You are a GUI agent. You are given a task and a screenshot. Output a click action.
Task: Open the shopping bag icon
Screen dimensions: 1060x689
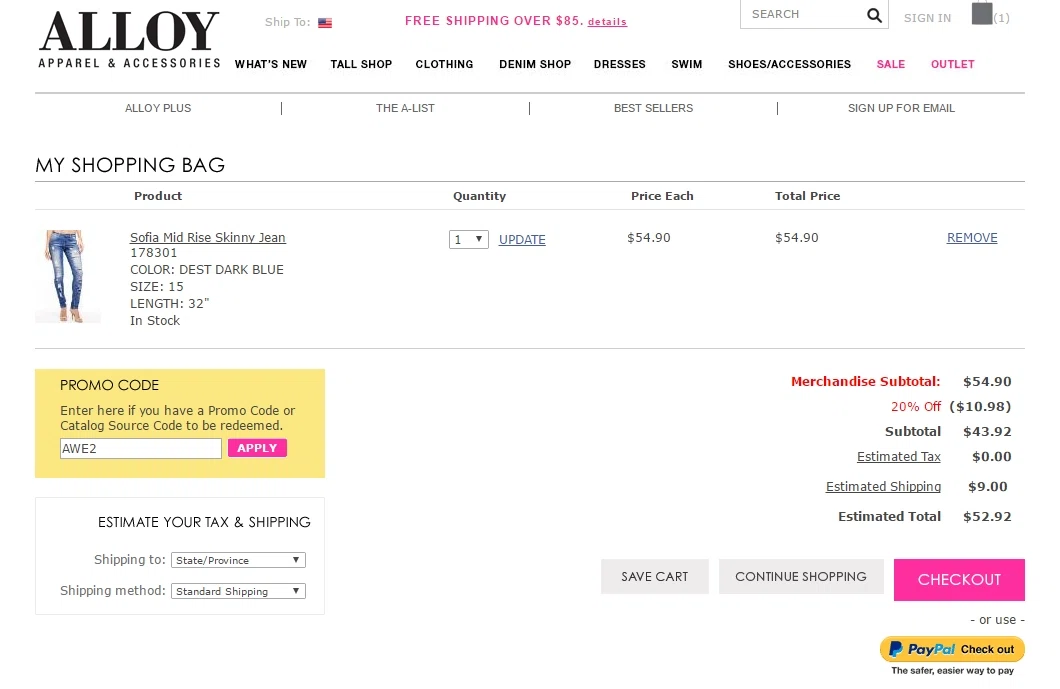coord(982,13)
